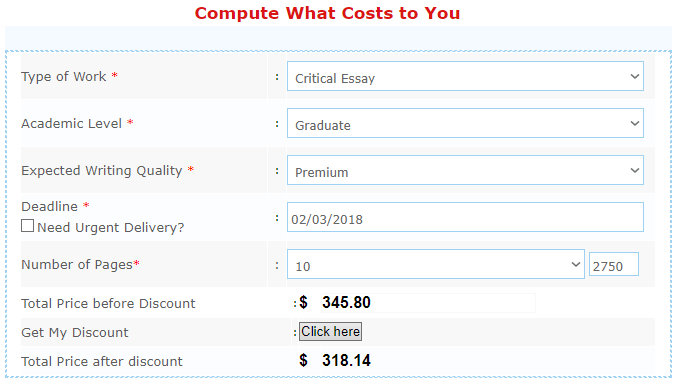Open the Type of Work dropdown
This screenshot has width=682, height=385.
pyautogui.click(x=465, y=76)
